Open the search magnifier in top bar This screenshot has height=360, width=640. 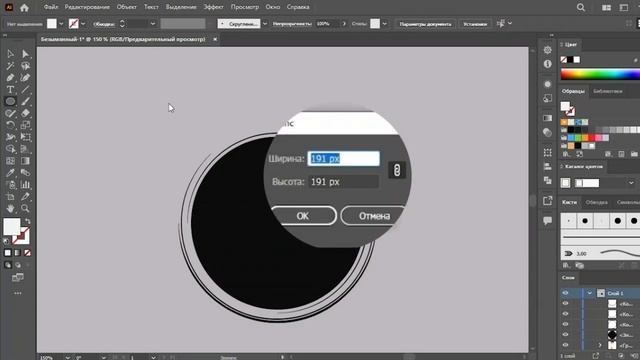click(581, 7)
